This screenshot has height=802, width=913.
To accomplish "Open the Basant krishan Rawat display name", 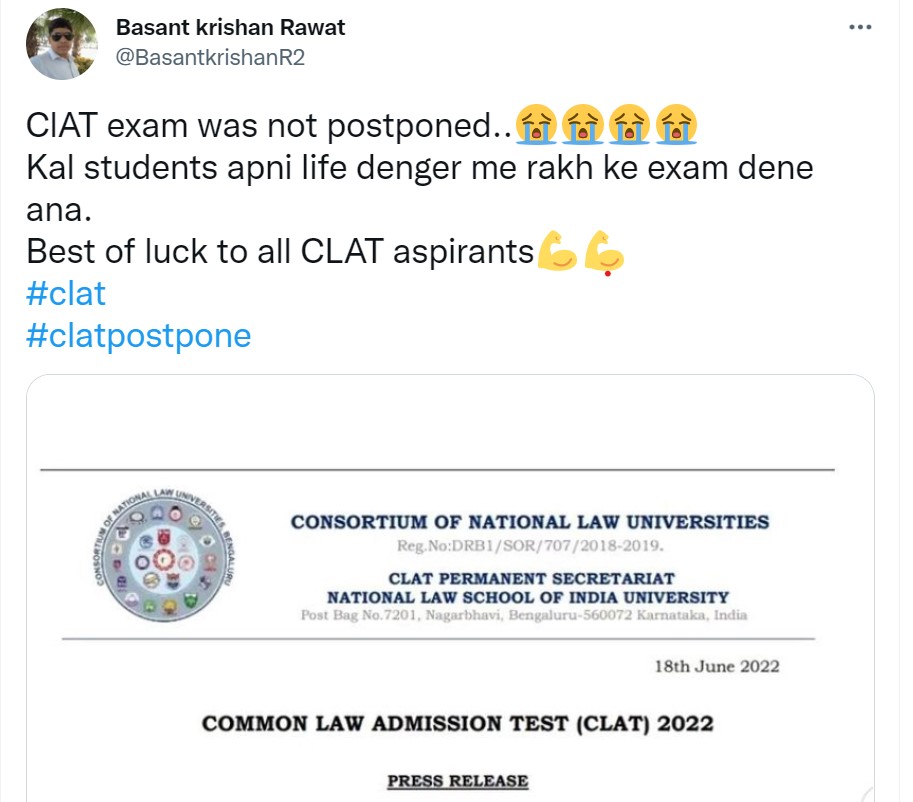I will click(x=231, y=28).
